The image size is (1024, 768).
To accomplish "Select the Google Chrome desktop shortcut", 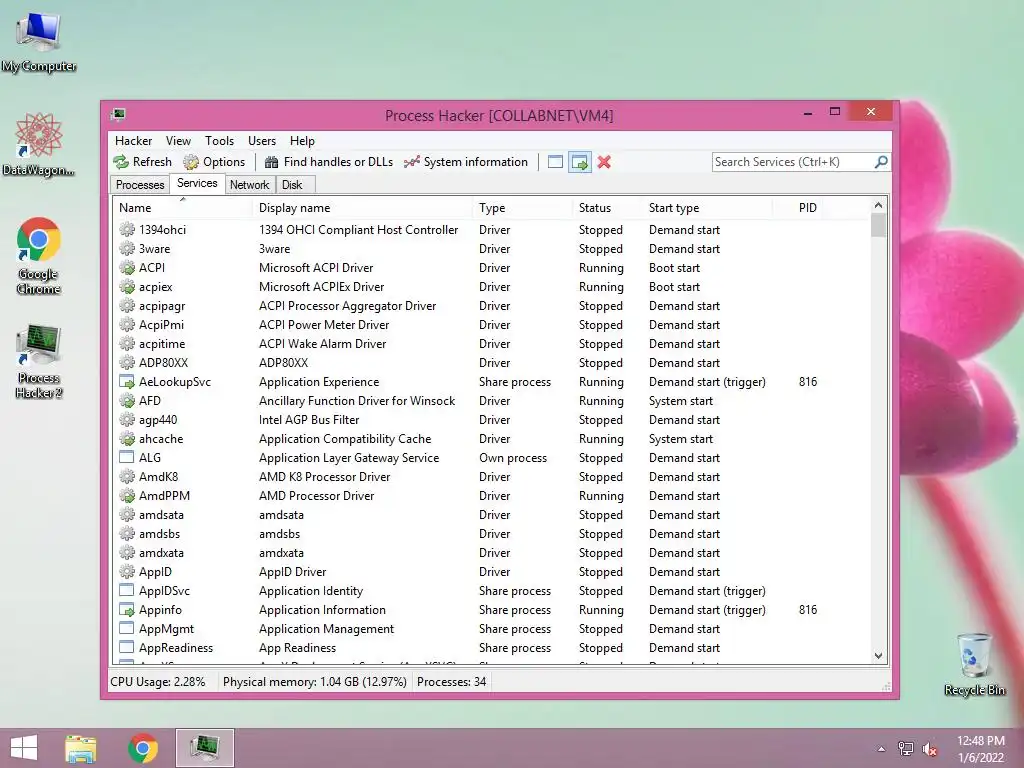I will (39, 255).
